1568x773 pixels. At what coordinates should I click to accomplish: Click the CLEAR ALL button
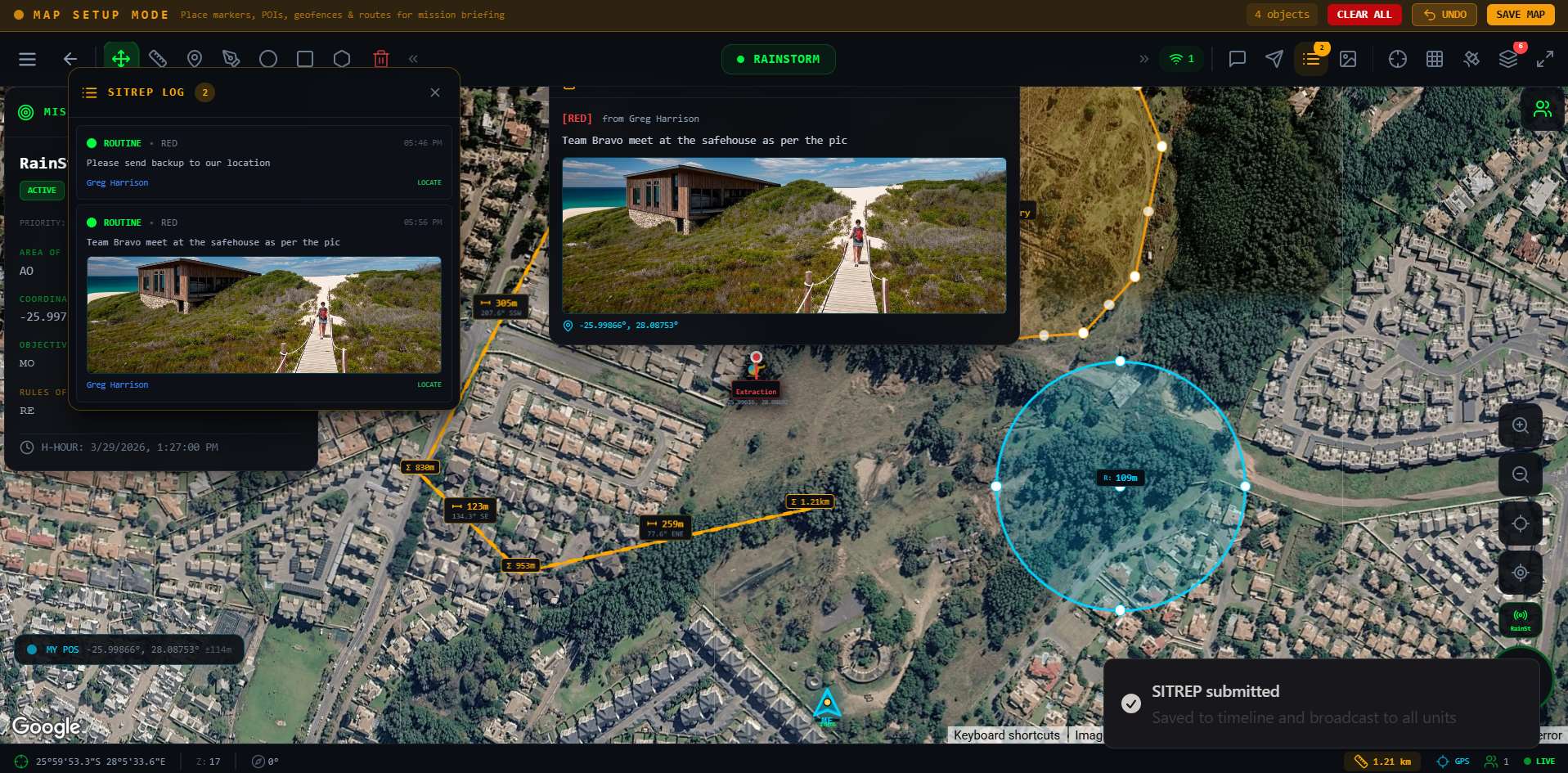click(x=1364, y=15)
